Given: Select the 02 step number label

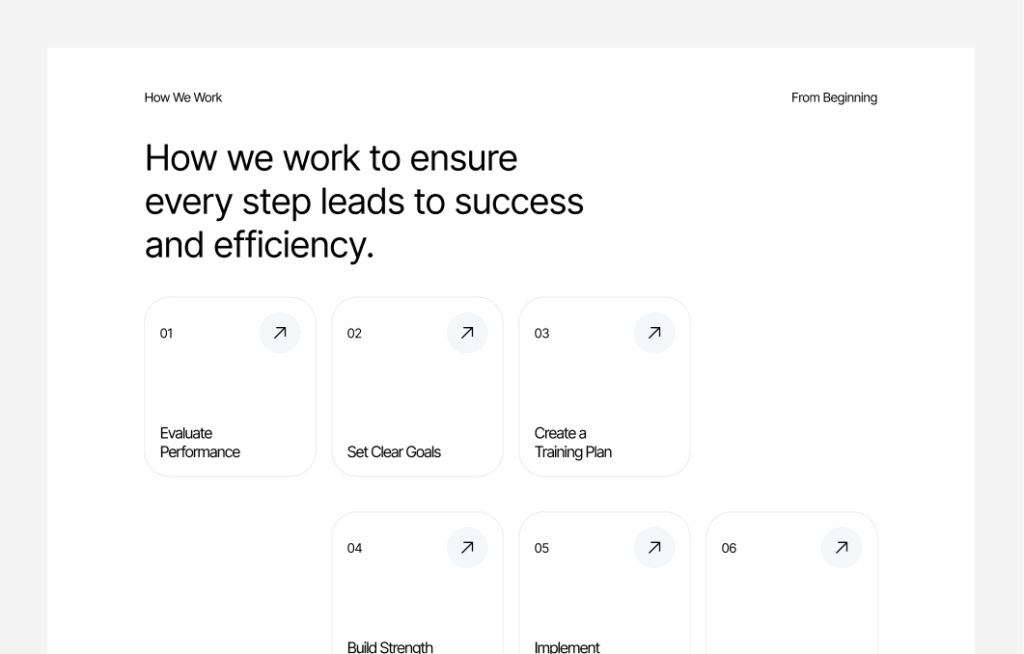Looking at the screenshot, I should coord(354,334).
